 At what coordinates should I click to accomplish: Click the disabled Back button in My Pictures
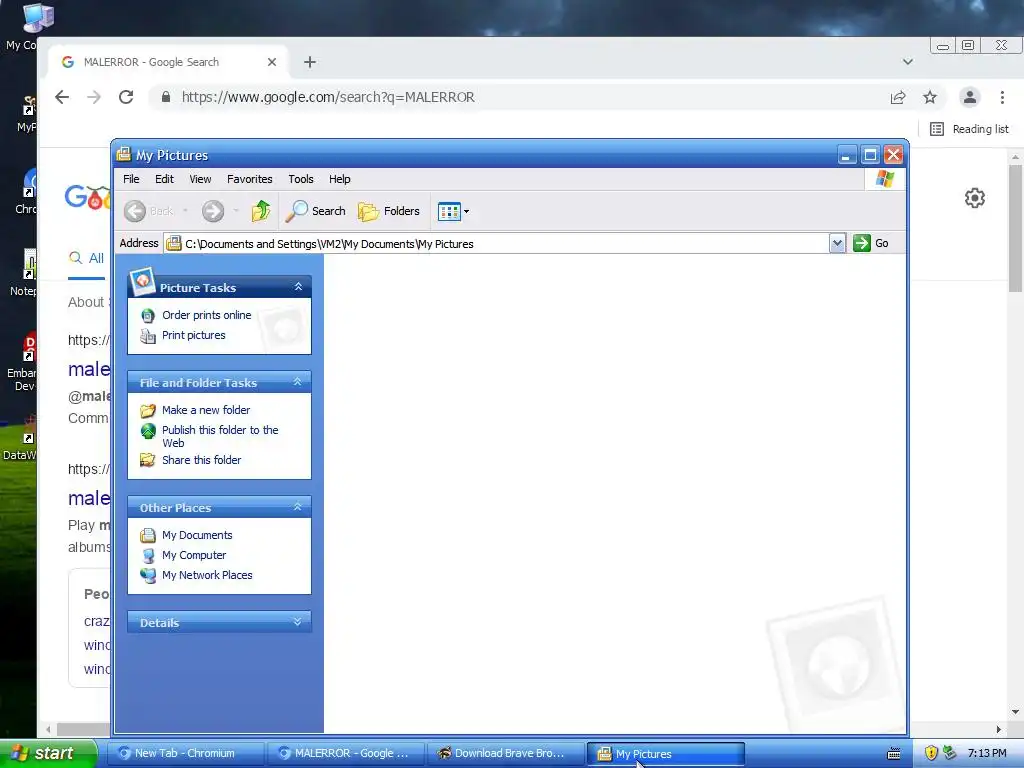point(149,211)
